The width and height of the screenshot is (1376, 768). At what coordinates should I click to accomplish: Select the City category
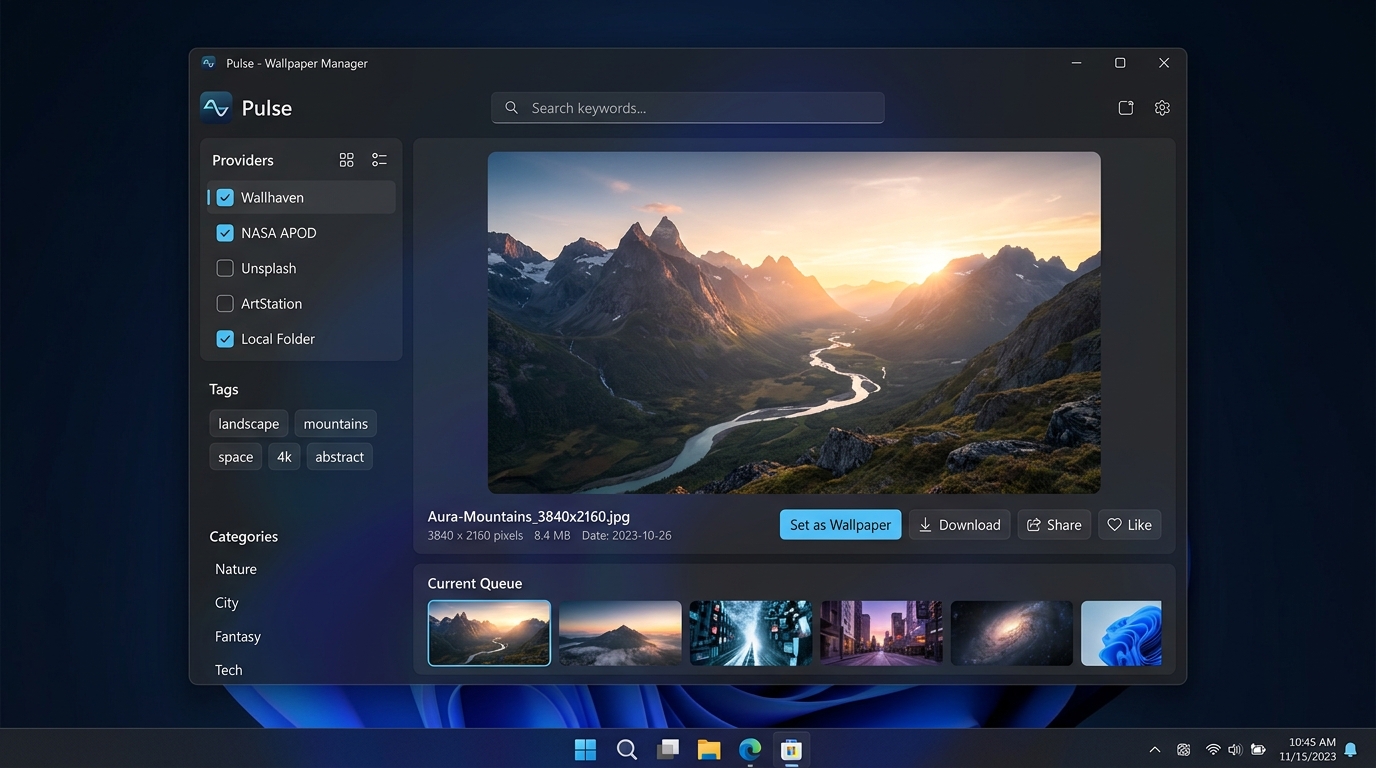point(227,603)
